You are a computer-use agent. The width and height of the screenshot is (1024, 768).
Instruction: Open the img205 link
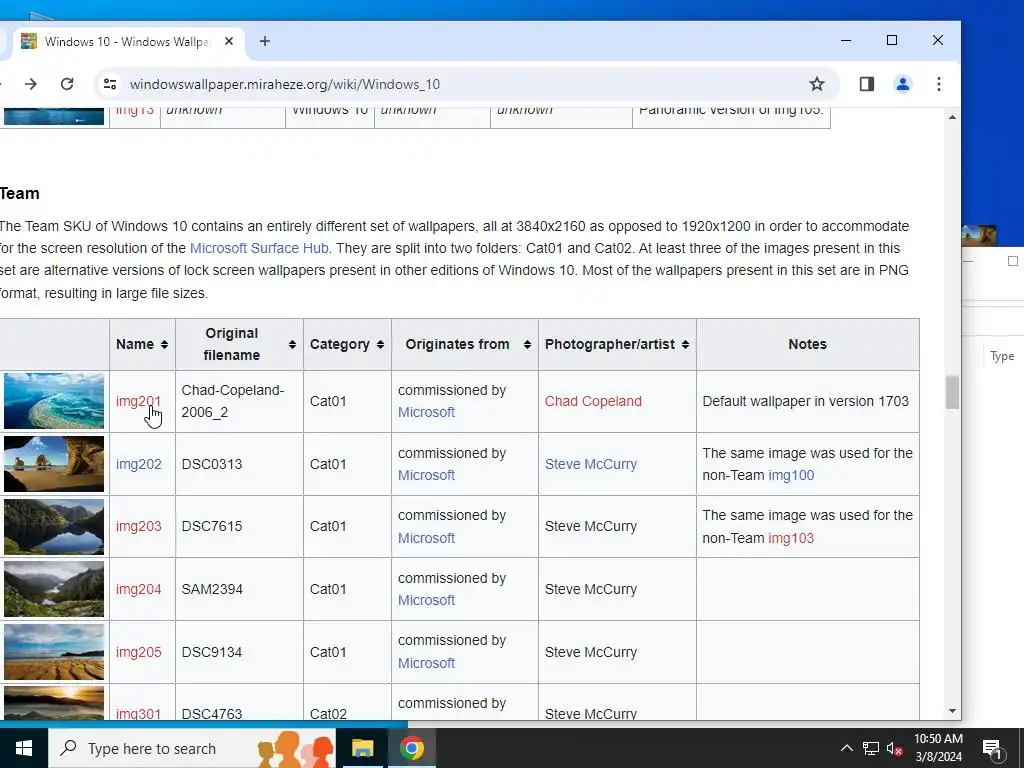[138, 652]
